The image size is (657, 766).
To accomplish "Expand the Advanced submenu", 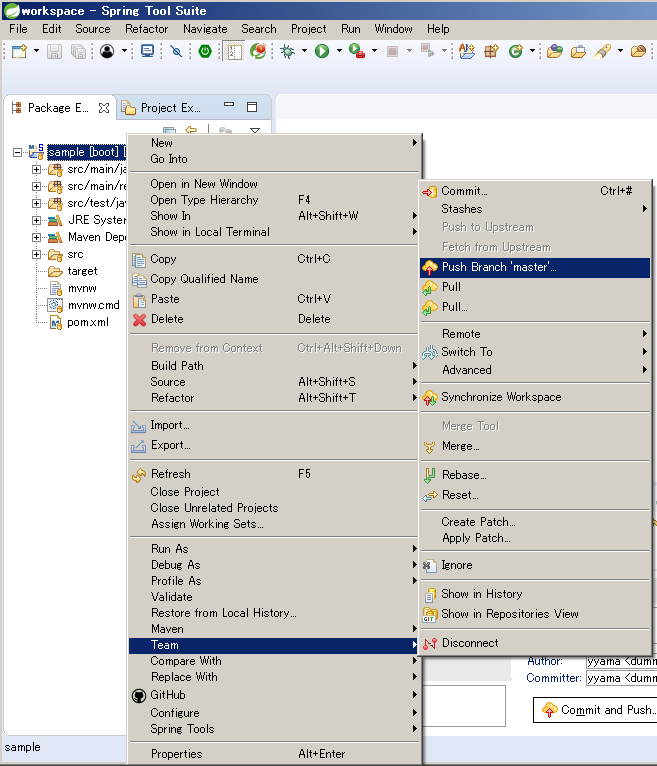I will [x=535, y=370].
